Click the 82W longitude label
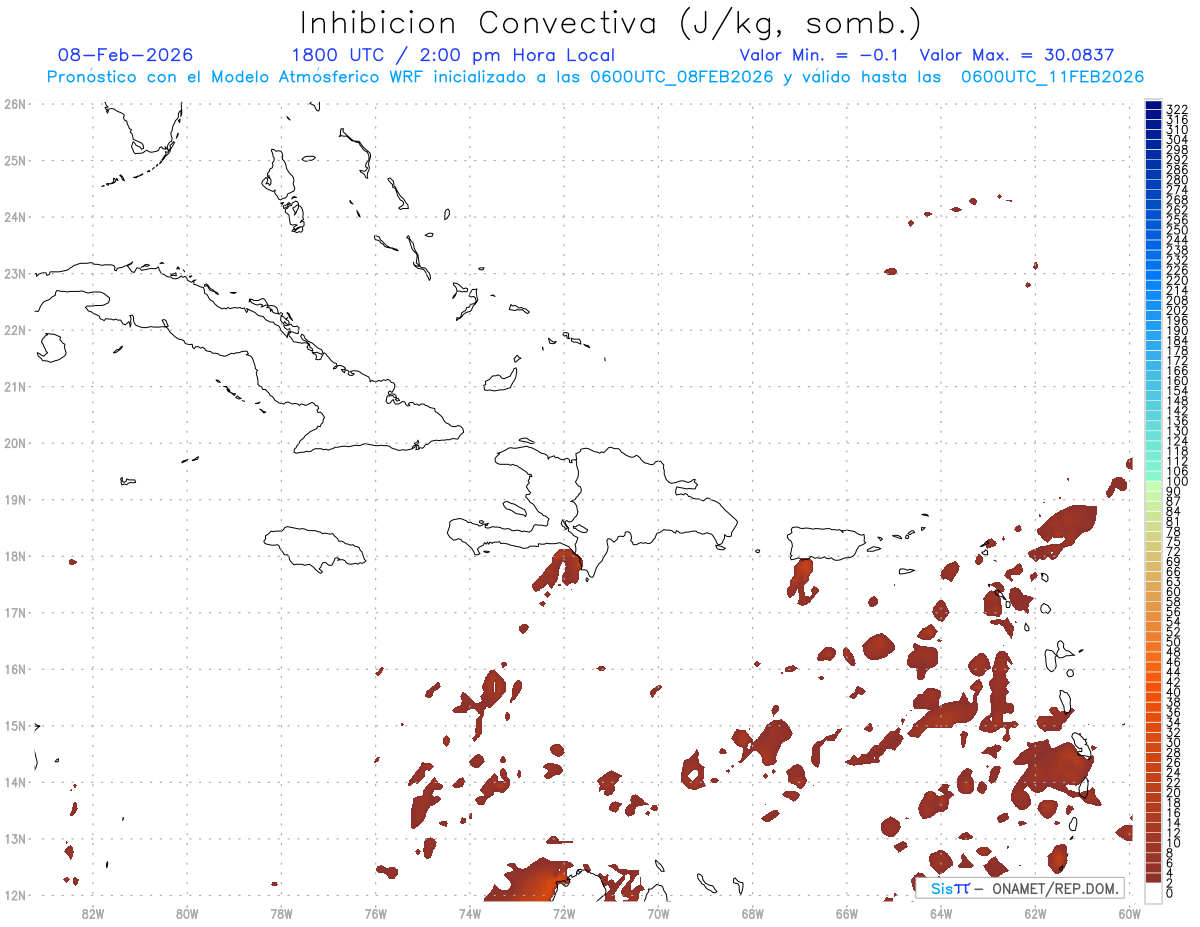This screenshot has height=927, width=1200. coord(93,912)
